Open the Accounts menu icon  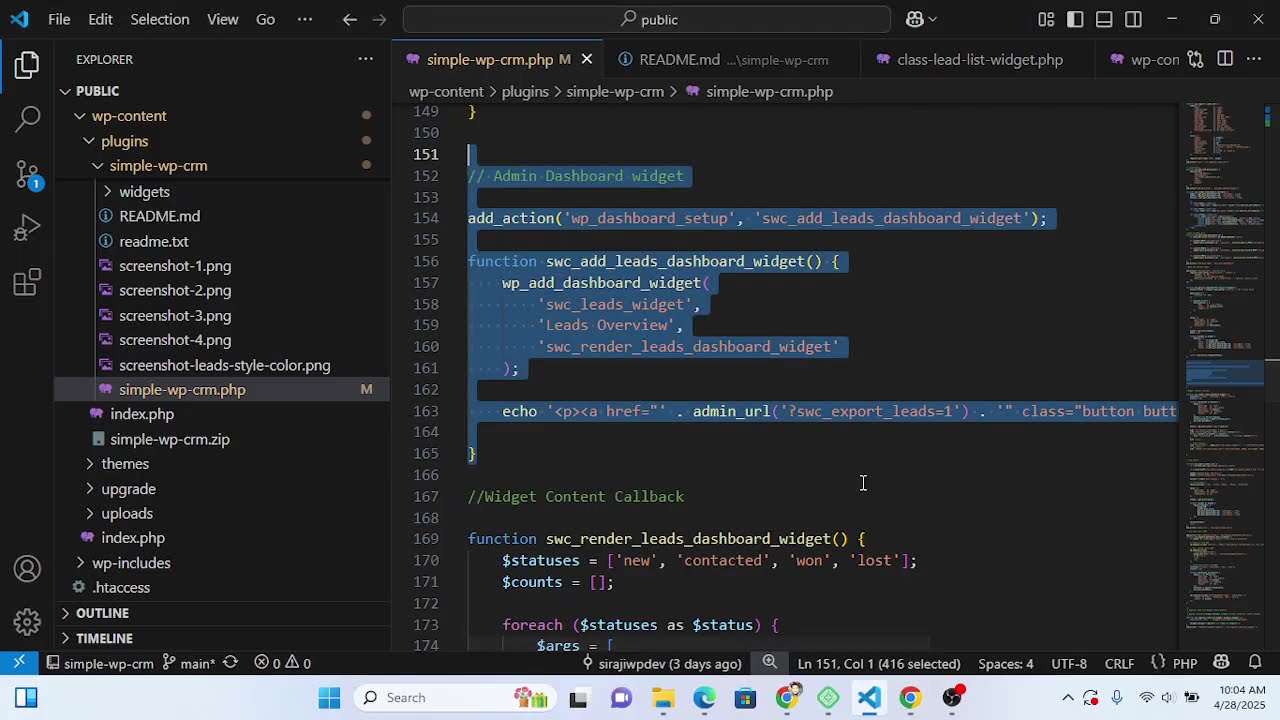point(27,569)
